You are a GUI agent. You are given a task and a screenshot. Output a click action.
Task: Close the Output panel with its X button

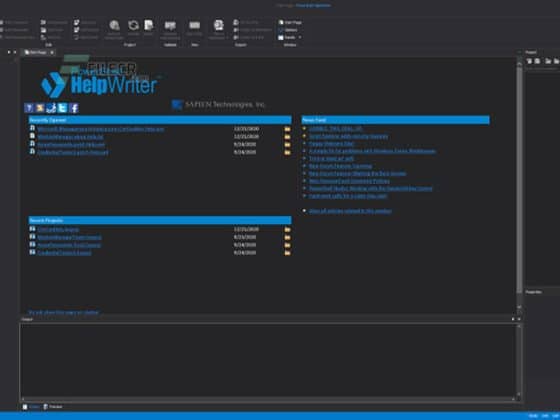(x=519, y=319)
